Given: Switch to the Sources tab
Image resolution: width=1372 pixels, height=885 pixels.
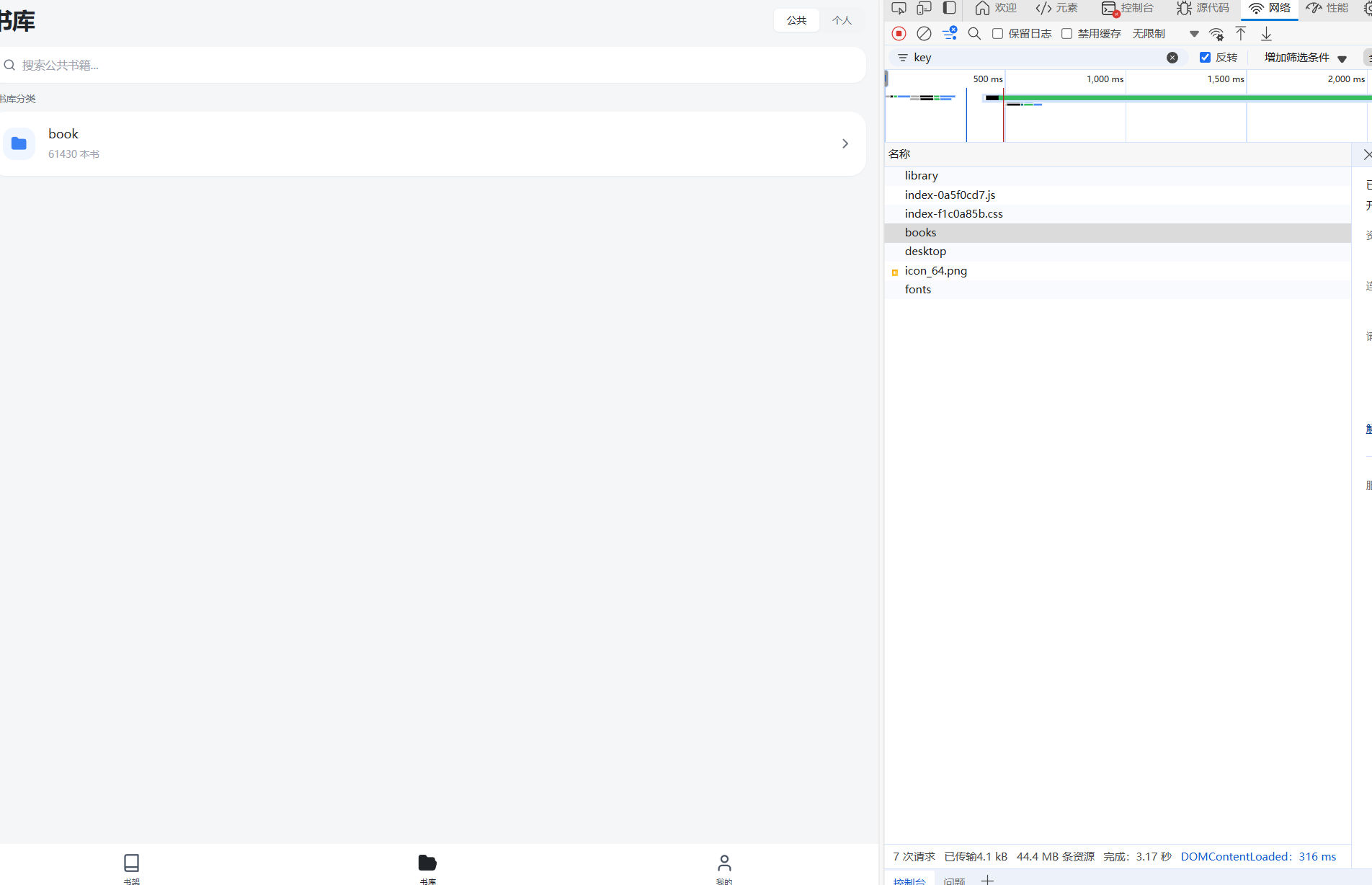Looking at the screenshot, I should pos(1203,8).
